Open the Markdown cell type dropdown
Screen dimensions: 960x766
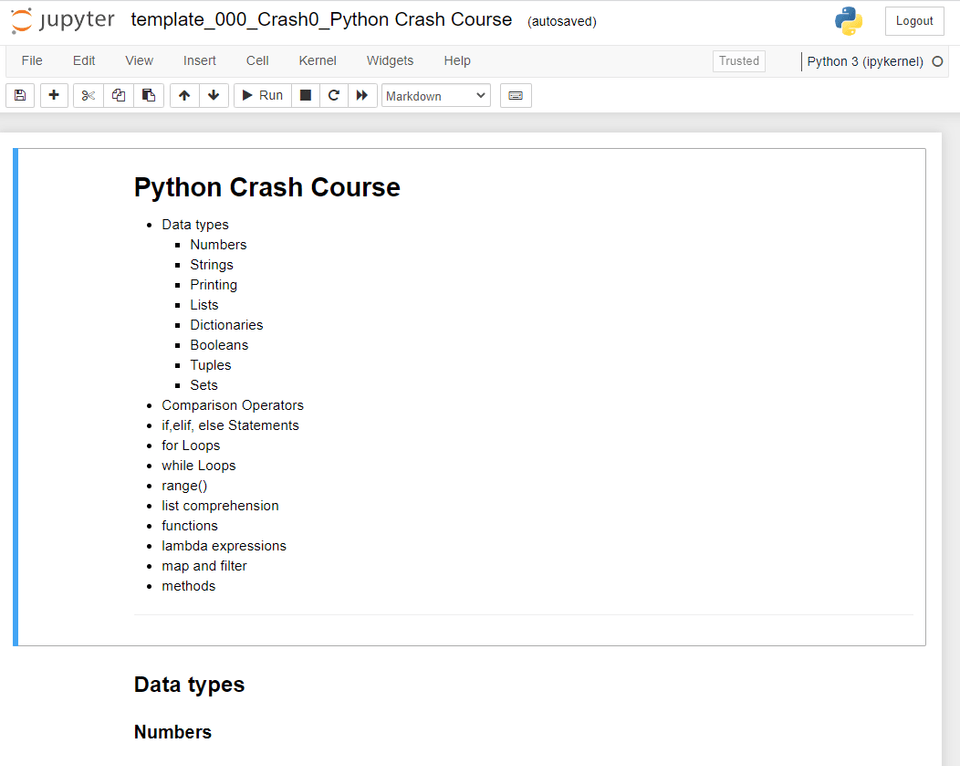coord(436,96)
